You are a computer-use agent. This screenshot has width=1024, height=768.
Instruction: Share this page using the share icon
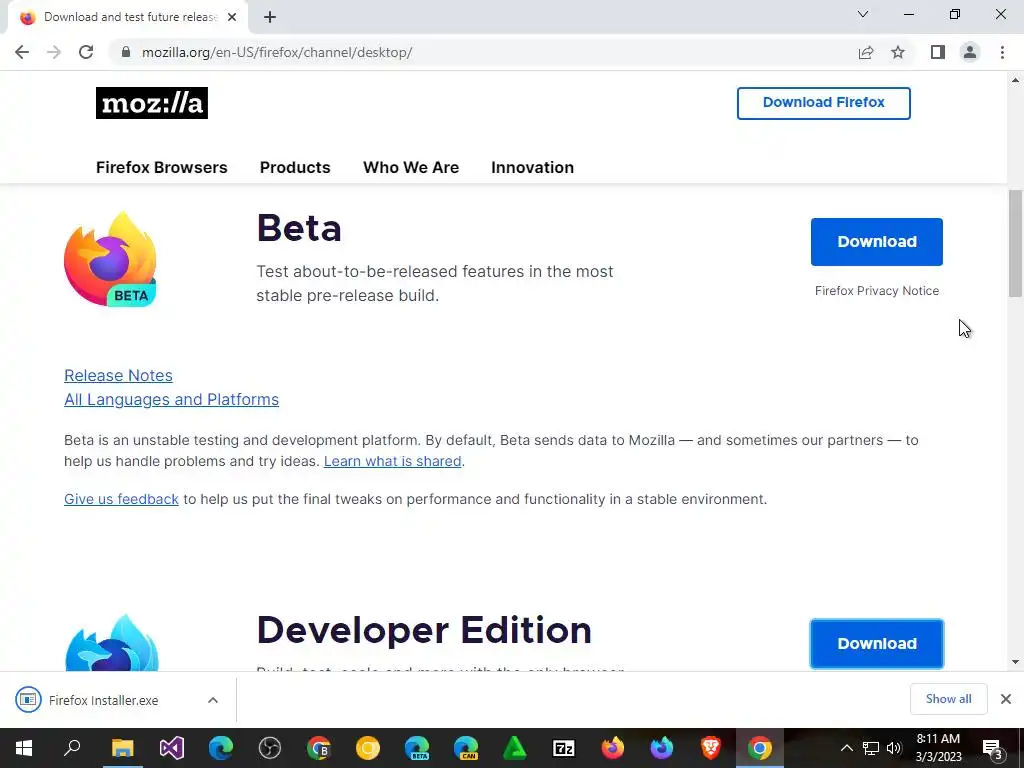coord(866,52)
